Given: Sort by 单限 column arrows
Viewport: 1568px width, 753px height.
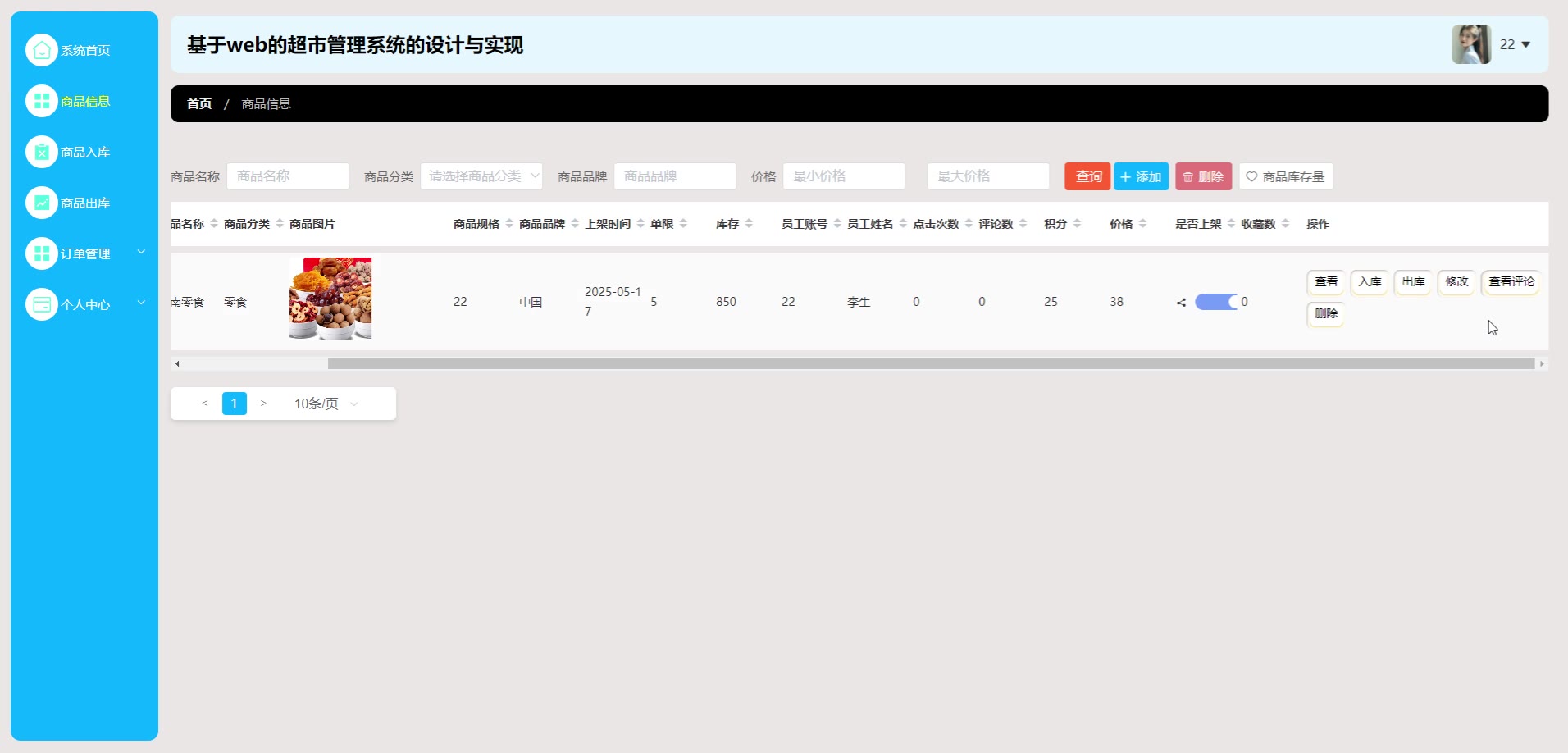Looking at the screenshot, I should (x=683, y=224).
